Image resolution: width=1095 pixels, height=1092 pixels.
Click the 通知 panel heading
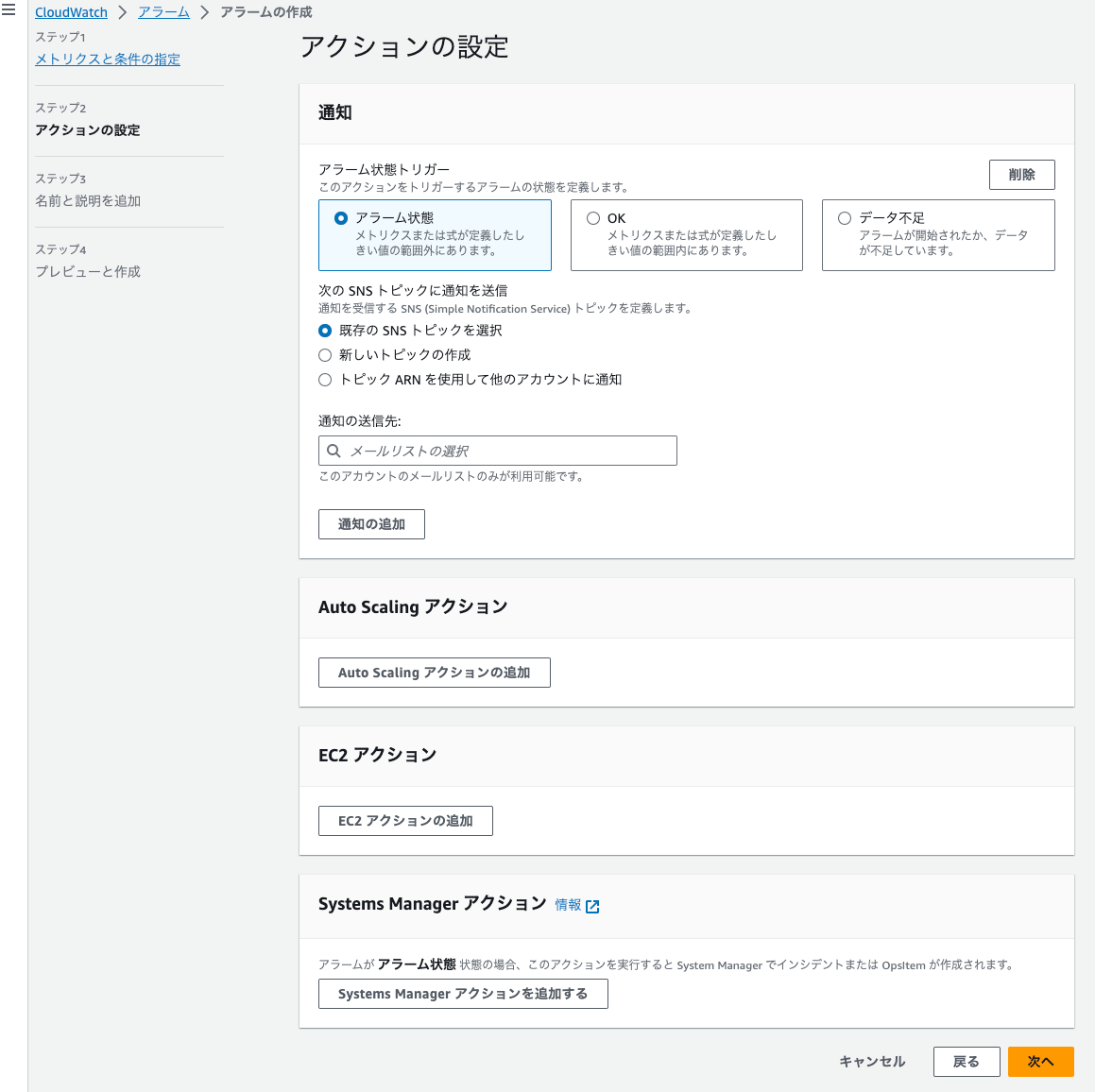click(x=335, y=112)
